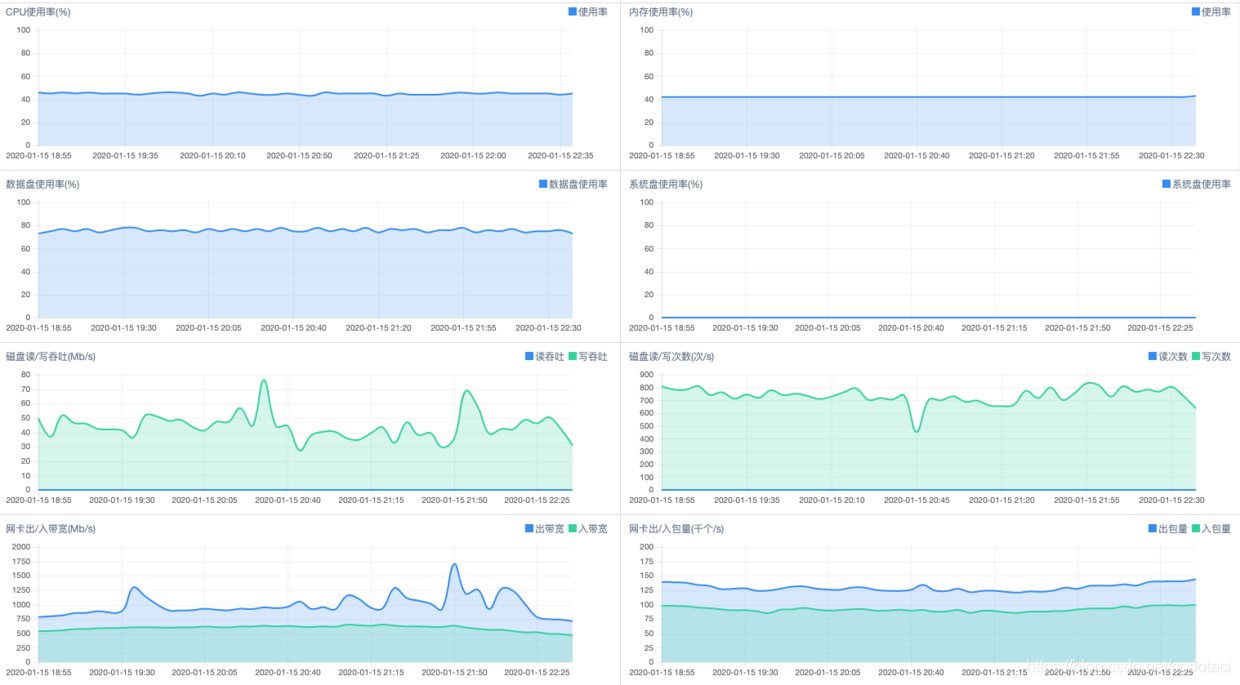Select the 磁盘读/写次数(次/s) chart title
Screen dimensions: 1240x685
[x=672, y=356]
